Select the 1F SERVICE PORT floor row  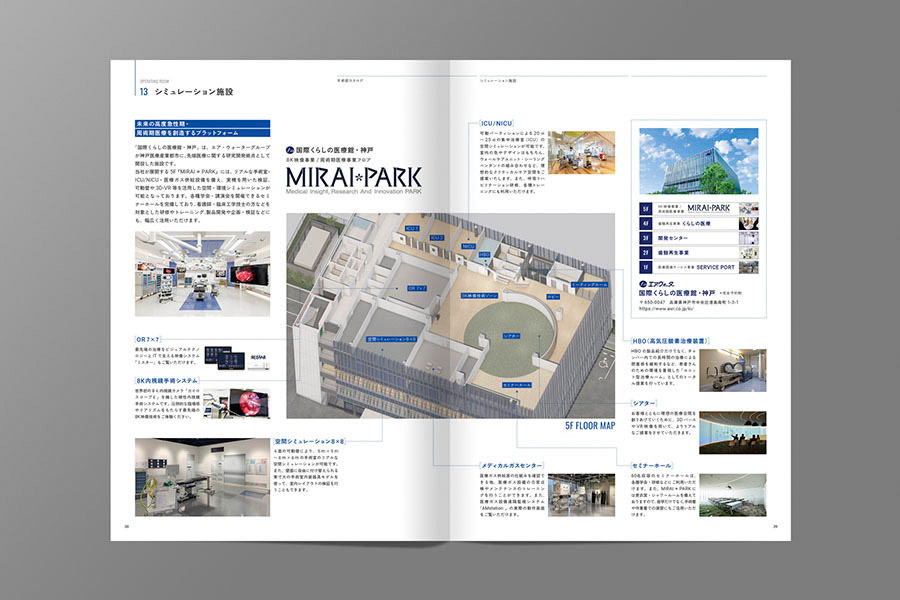699,267
